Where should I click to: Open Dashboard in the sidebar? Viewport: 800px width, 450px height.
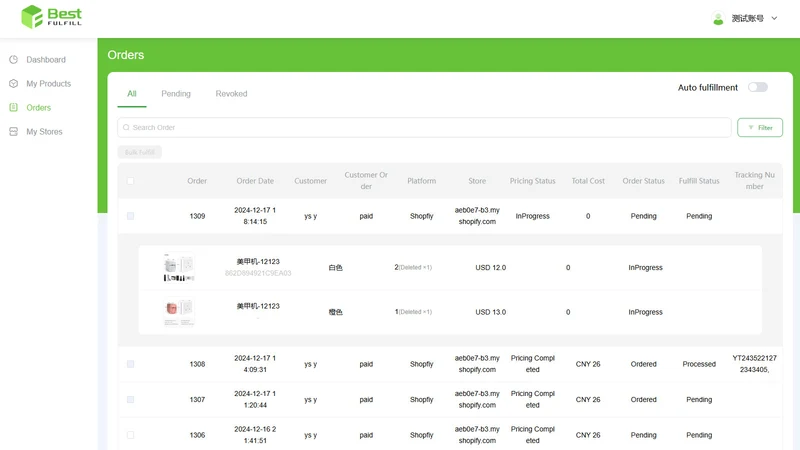46,60
